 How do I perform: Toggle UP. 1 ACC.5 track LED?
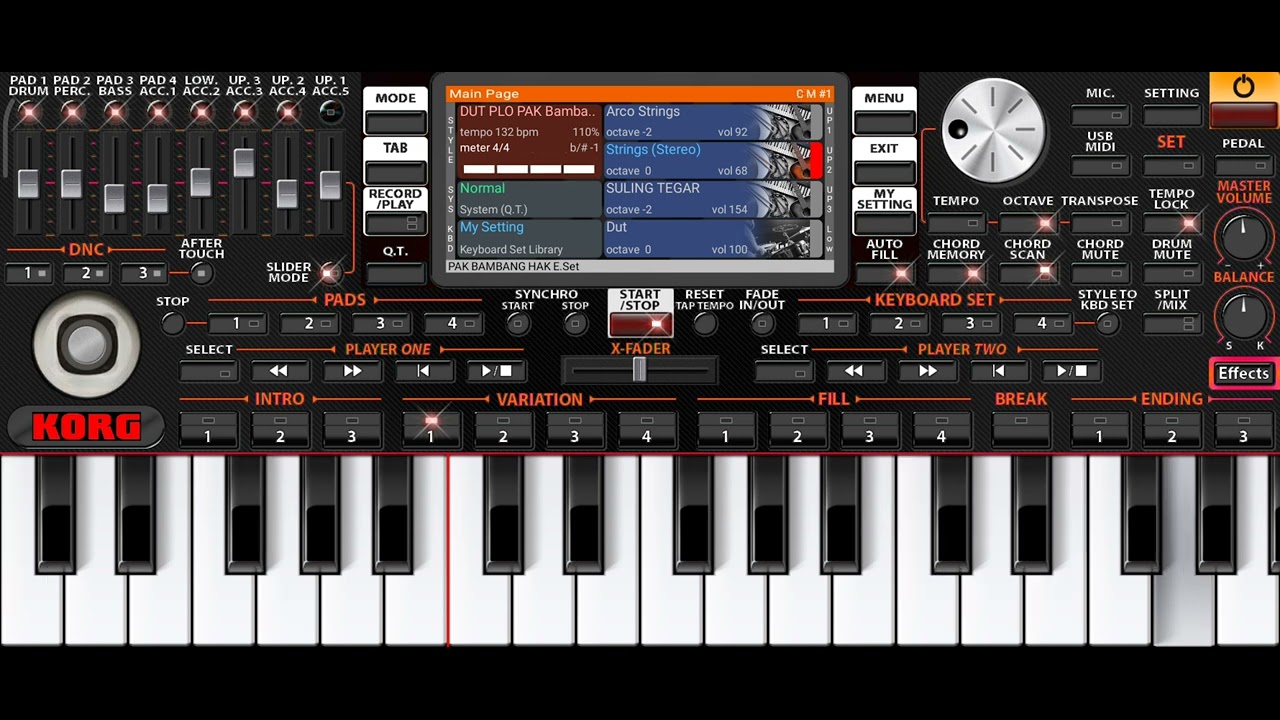(331, 112)
